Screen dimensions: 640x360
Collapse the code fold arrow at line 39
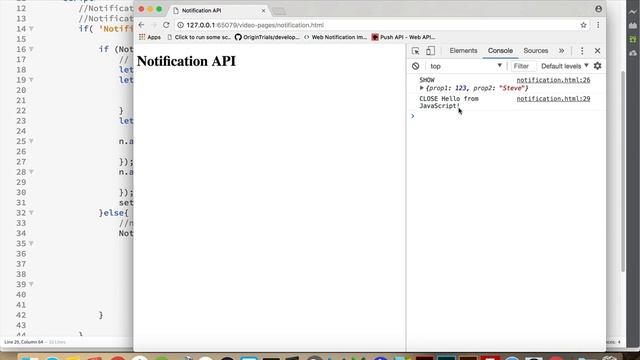[31, 284]
